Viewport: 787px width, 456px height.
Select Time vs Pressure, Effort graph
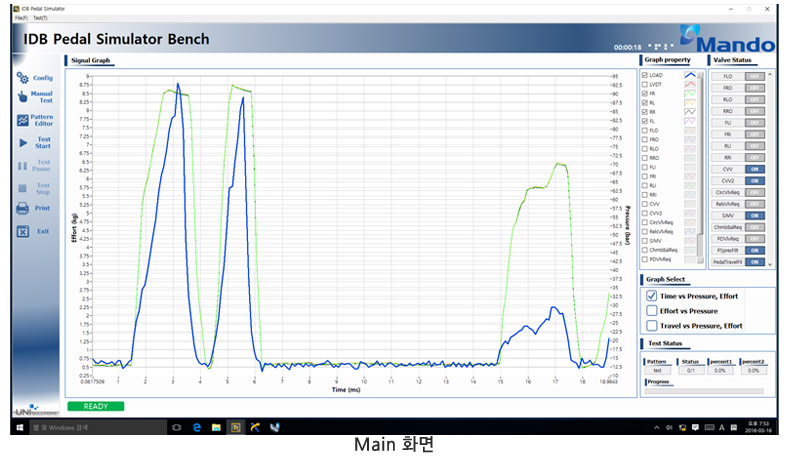pos(651,296)
